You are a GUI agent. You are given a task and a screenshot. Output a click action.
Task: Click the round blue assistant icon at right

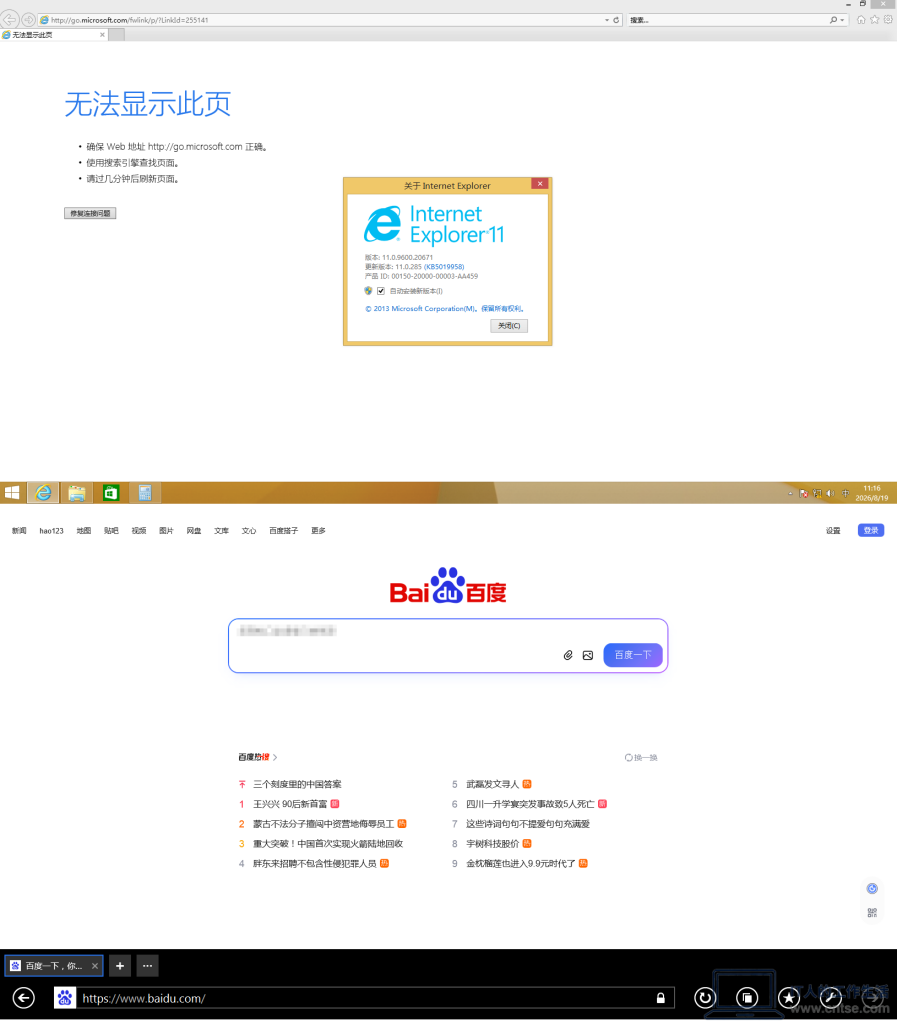pyautogui.click(x=872, y=889)
